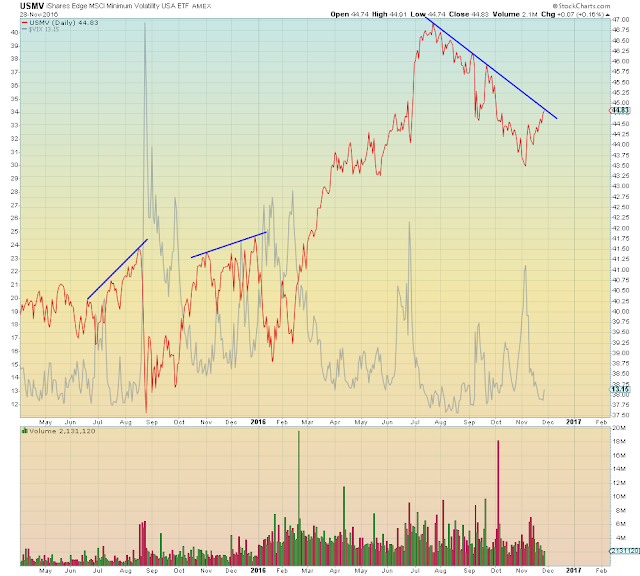Click the 37.50 label on right price axis

point(621,415)
